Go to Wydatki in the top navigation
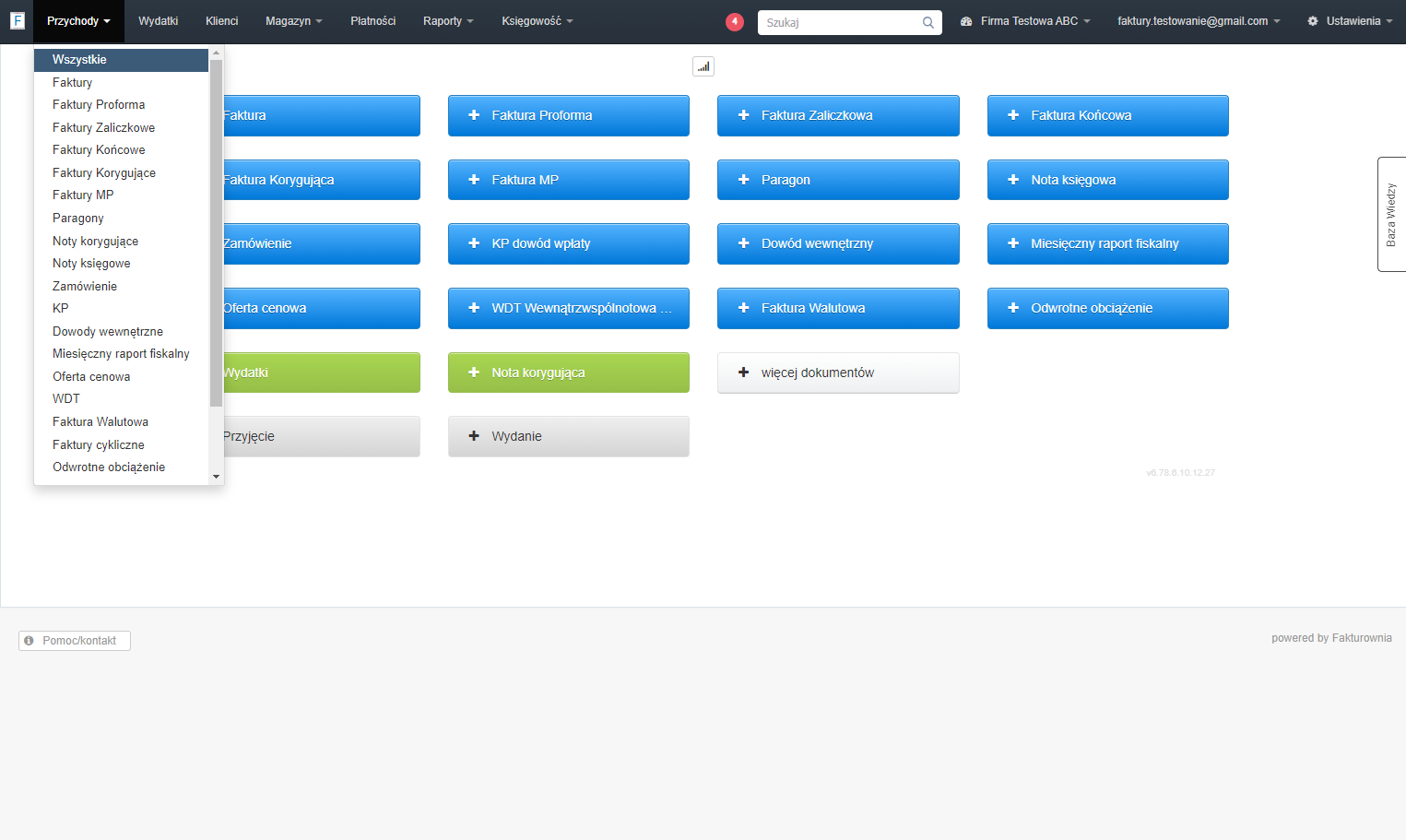The width and height of the screenshot is (1406, 840). (x=158, y=21)
